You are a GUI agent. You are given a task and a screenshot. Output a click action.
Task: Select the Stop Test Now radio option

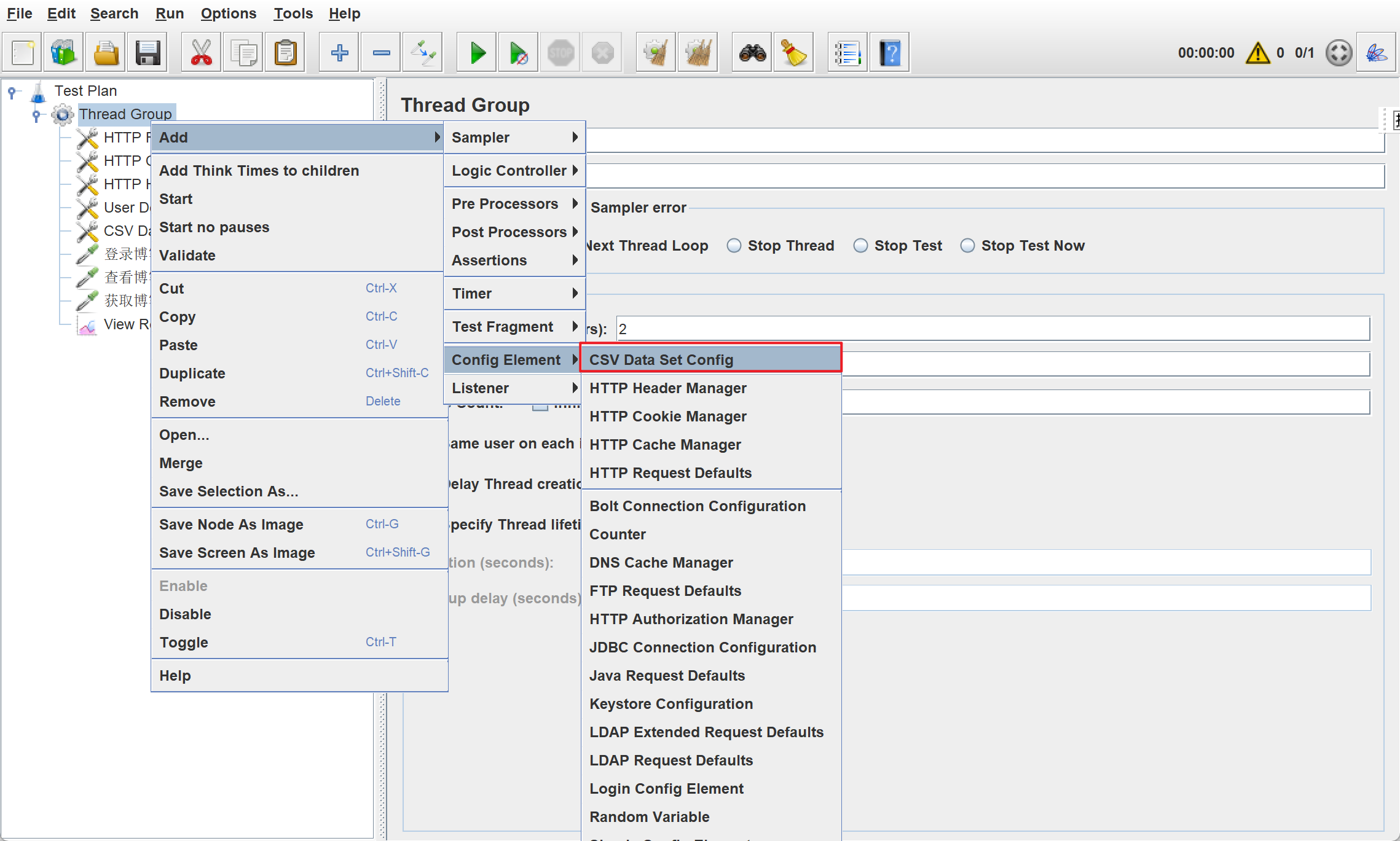pyautogui.click(x=967, y=246)
